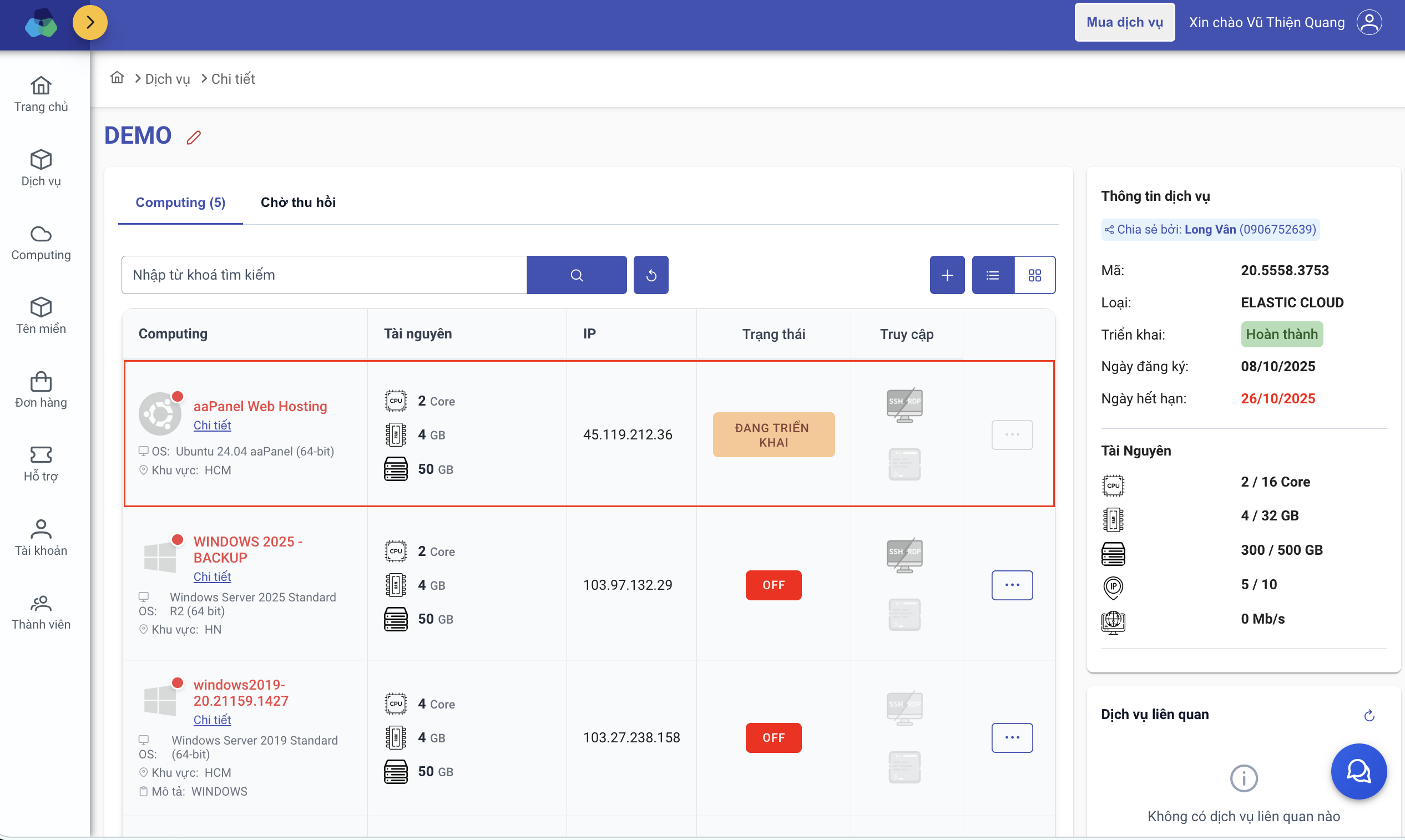Click the keyword search input field
Image resolution: width=1405 pixels, height=840 pixels.
coord(324,275)
